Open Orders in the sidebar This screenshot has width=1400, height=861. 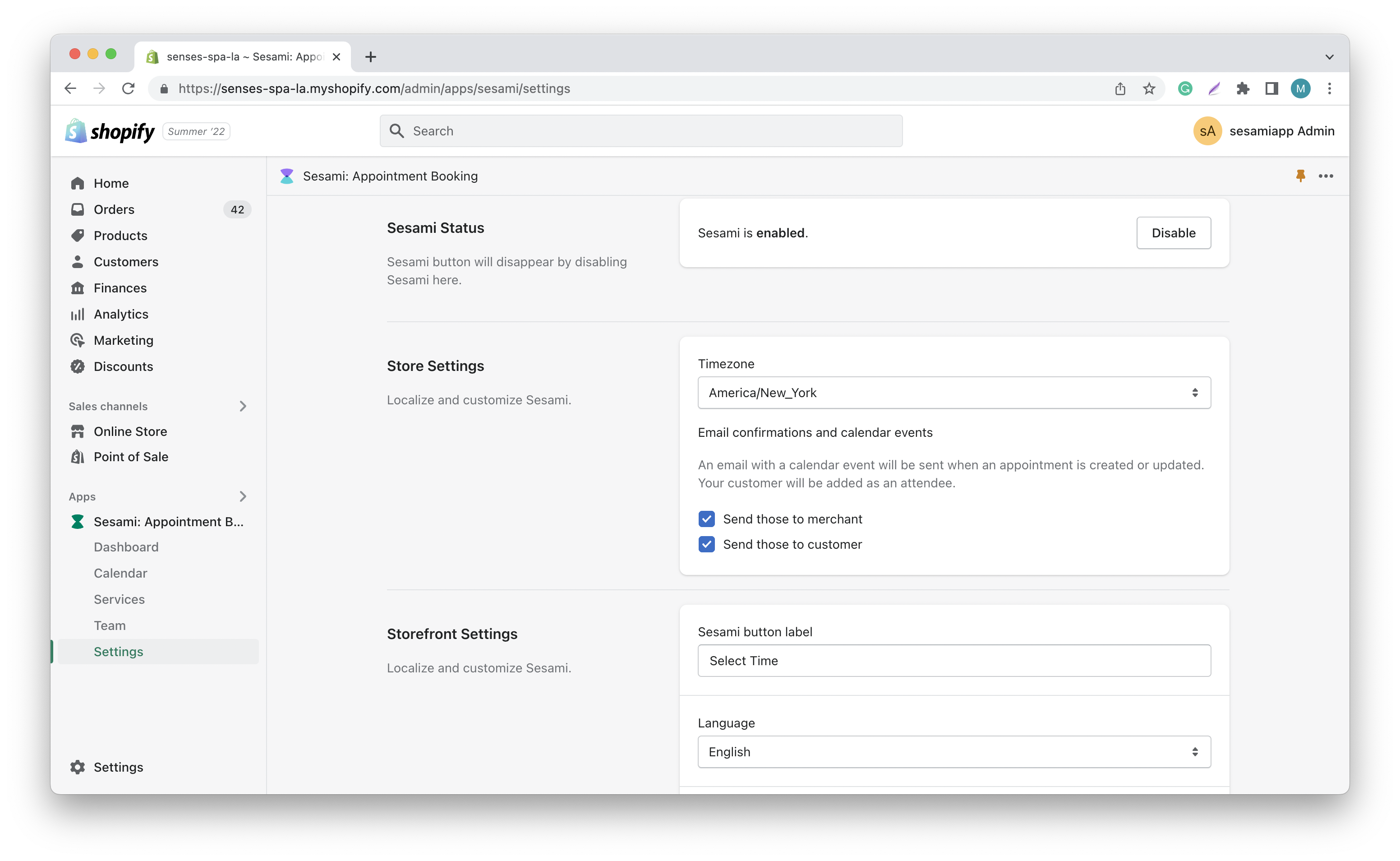click(x=114, y=209)
